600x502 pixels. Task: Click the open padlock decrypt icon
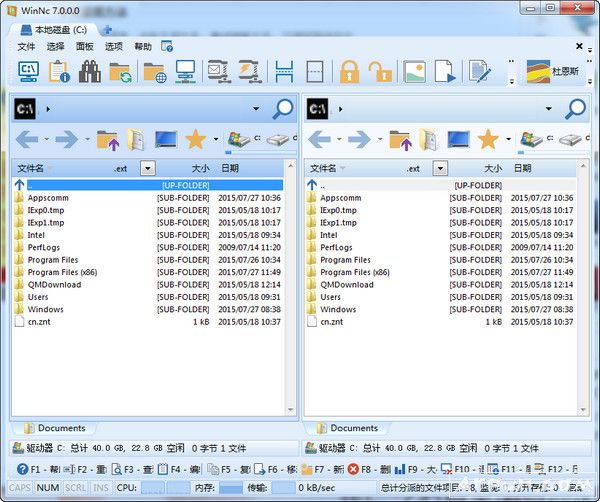pos(380,72)
